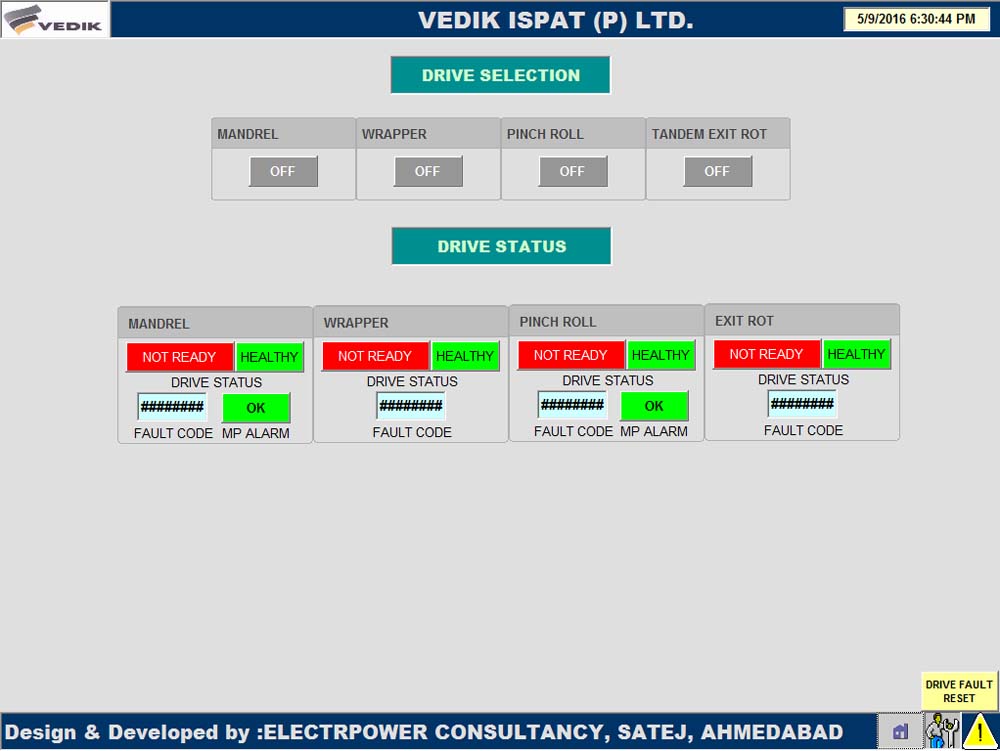Click the Drive Selection header button
This screenshot has width=1000, height=751.
click(x=501, y=75)
